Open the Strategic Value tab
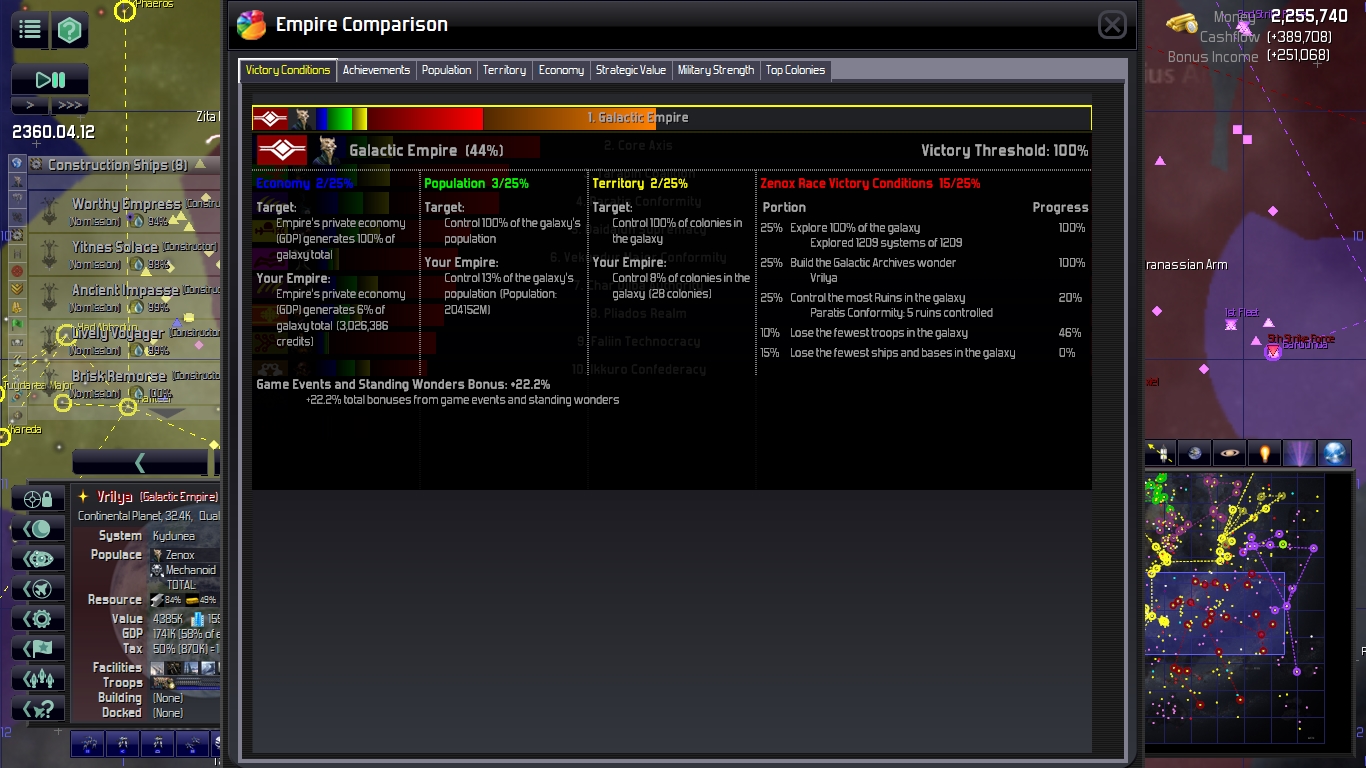Screen dimensions: 1366x768 pyautogui.click(x=631, y=70)
